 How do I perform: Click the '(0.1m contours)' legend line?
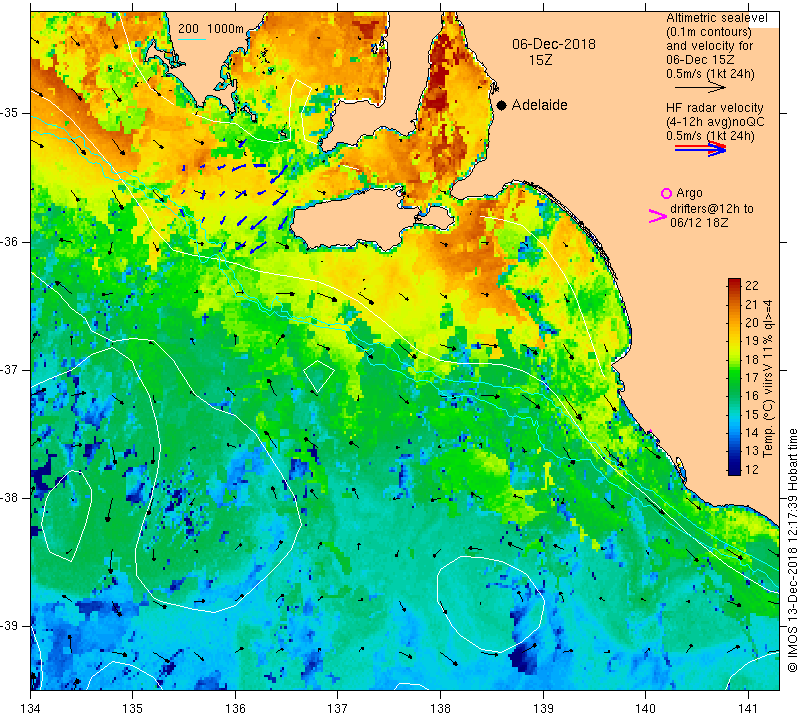point(708,32)
